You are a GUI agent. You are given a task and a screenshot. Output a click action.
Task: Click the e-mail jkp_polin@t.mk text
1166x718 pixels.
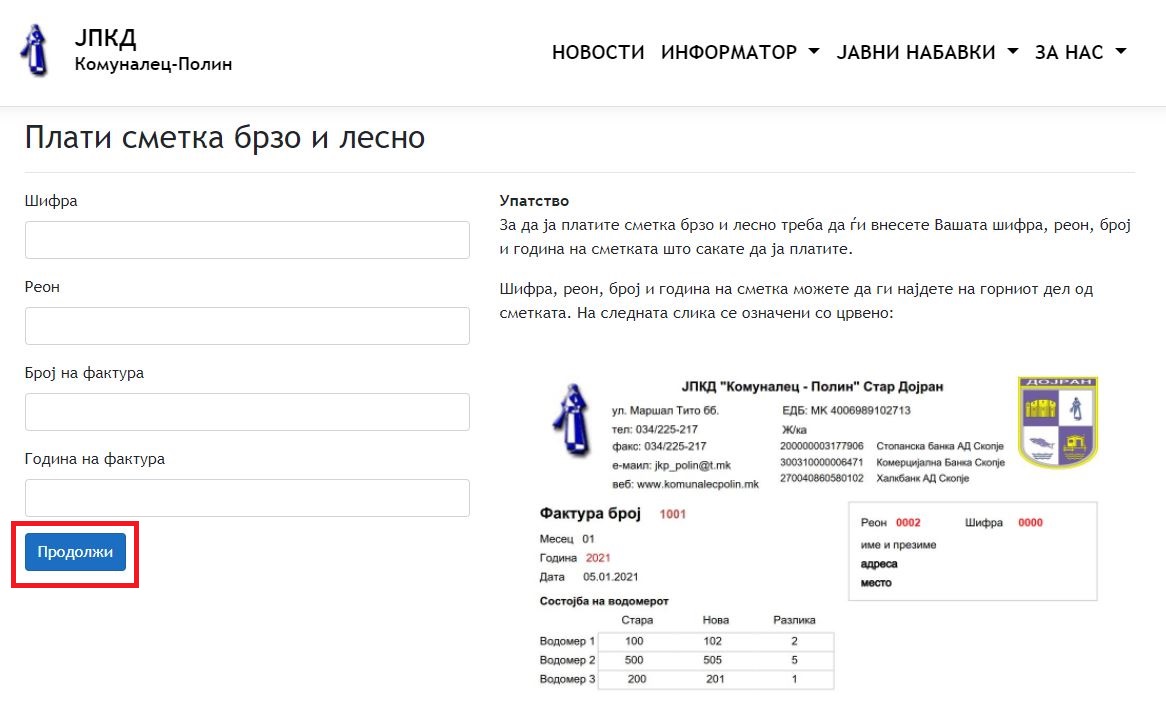click(x=692, y=465)
